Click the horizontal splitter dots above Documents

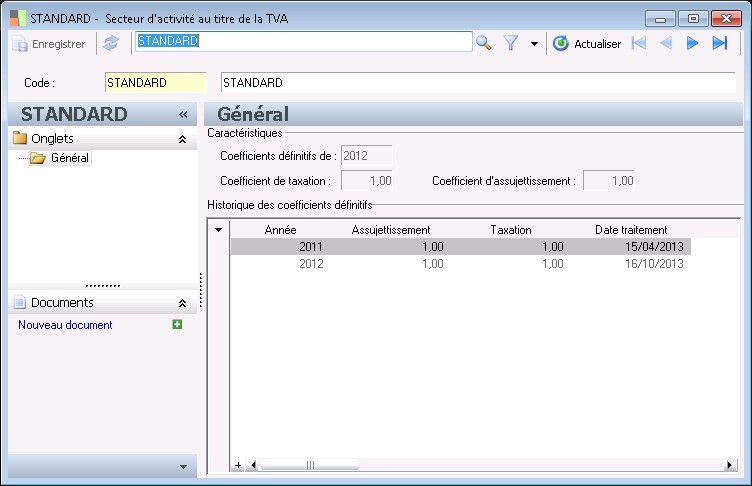(x=103, y=286)
